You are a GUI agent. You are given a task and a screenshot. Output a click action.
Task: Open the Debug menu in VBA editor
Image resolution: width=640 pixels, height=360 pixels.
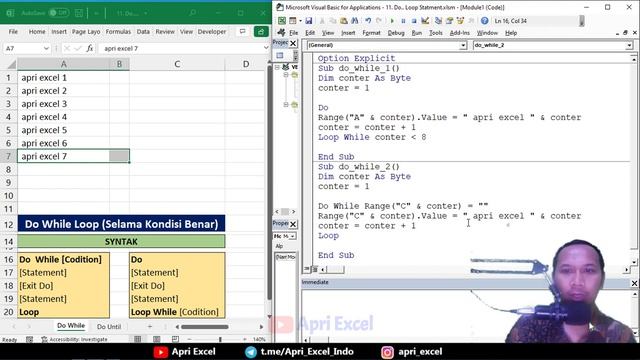pos(396,33)
